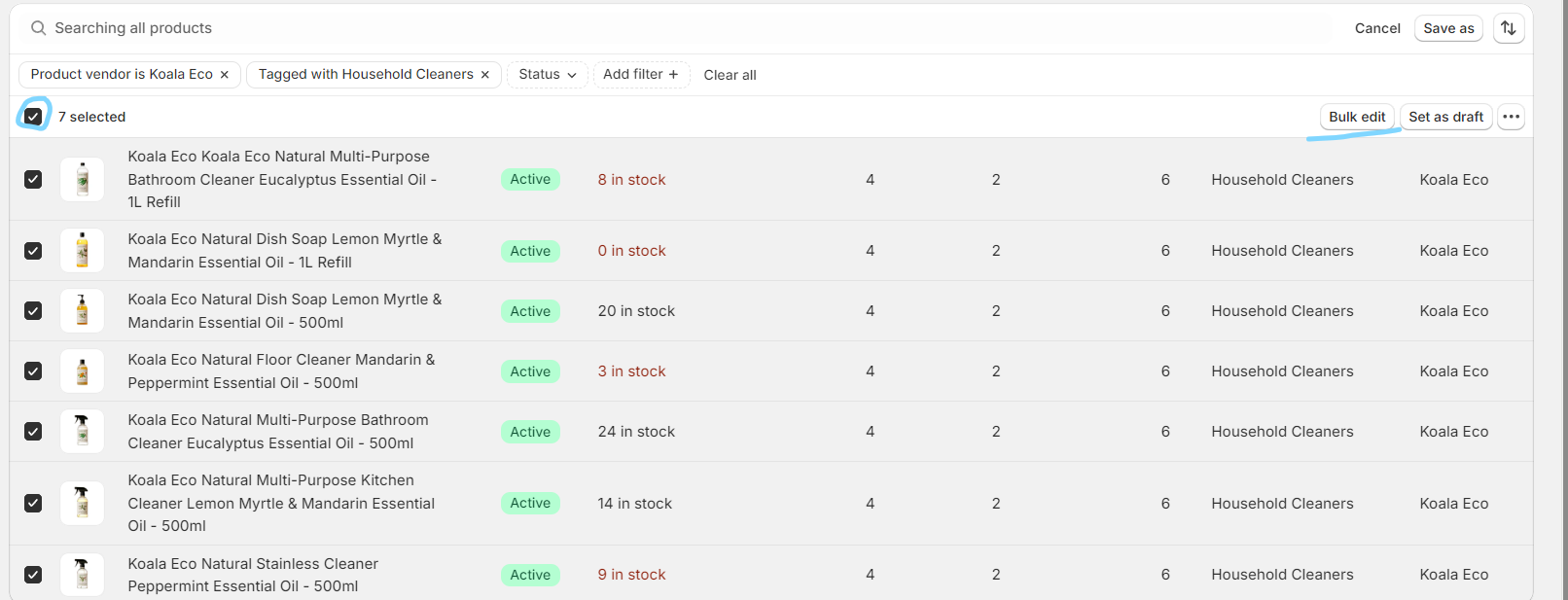Screen dimensions: 1568x600
Task: Click the 14 in stock value
Action: tap(634, 504)
